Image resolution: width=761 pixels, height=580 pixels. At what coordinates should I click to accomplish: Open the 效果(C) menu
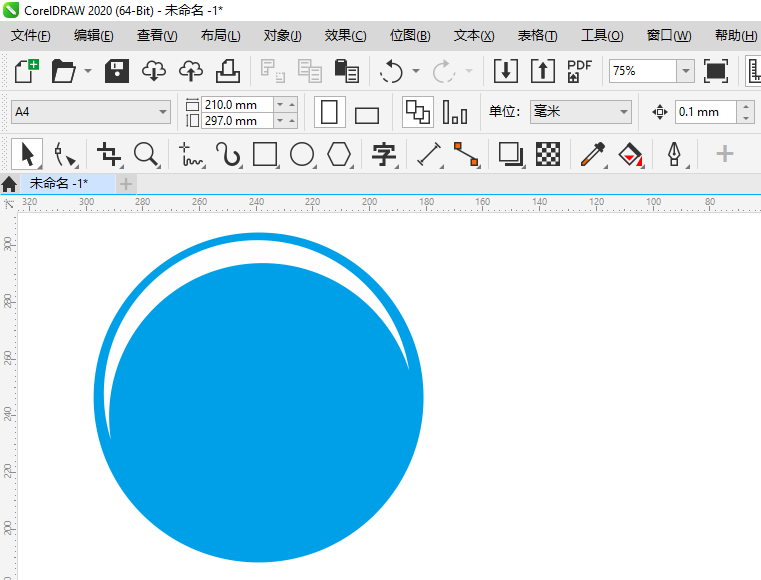[x=345, y=36]
